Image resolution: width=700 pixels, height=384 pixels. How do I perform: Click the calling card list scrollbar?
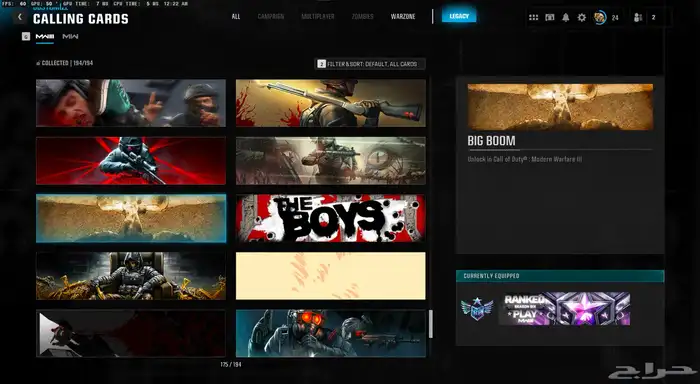tap(431, 324)
